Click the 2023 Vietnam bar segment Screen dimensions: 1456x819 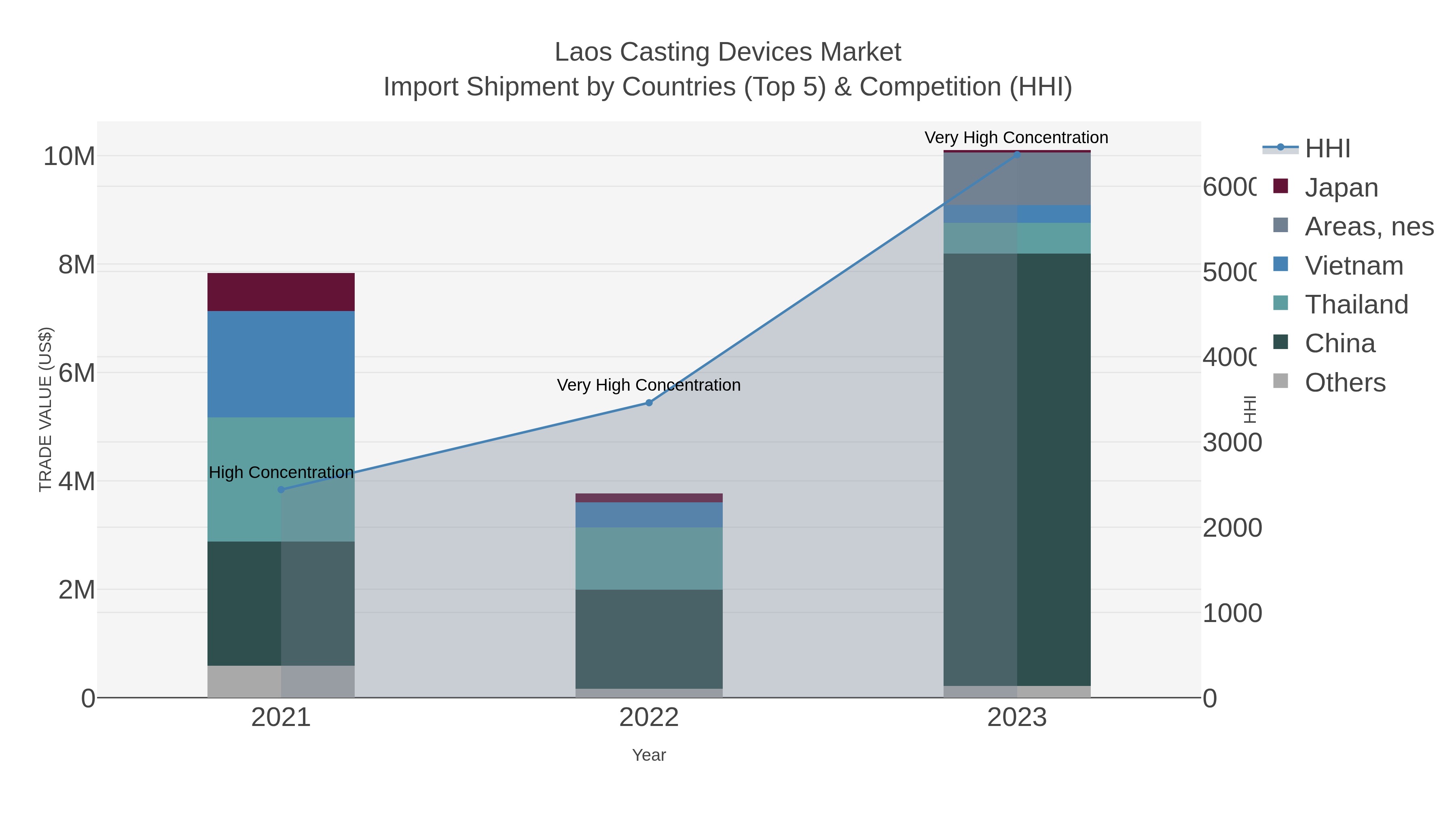point(1017,214)
